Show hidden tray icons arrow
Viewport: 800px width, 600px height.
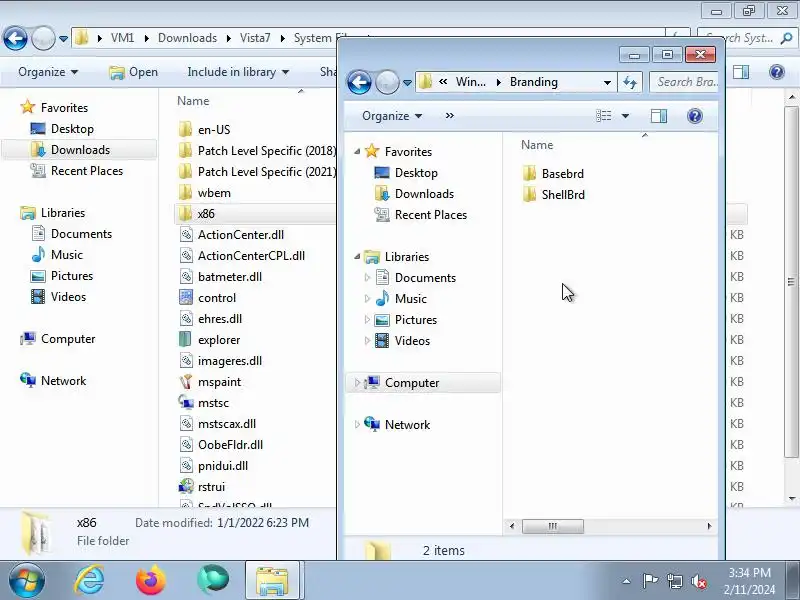click(627, 581)
